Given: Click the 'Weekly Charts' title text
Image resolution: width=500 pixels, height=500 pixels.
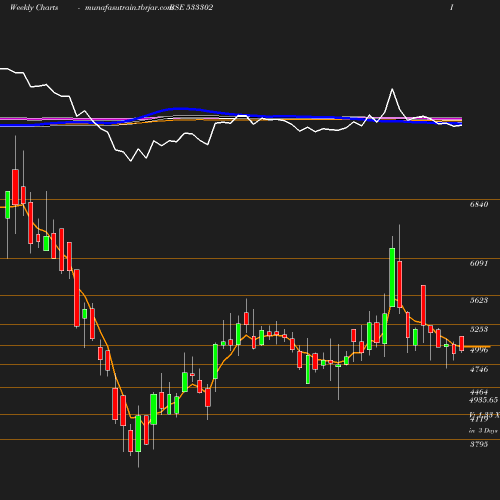Looking at the screenshot, I should tap(34, 7).
